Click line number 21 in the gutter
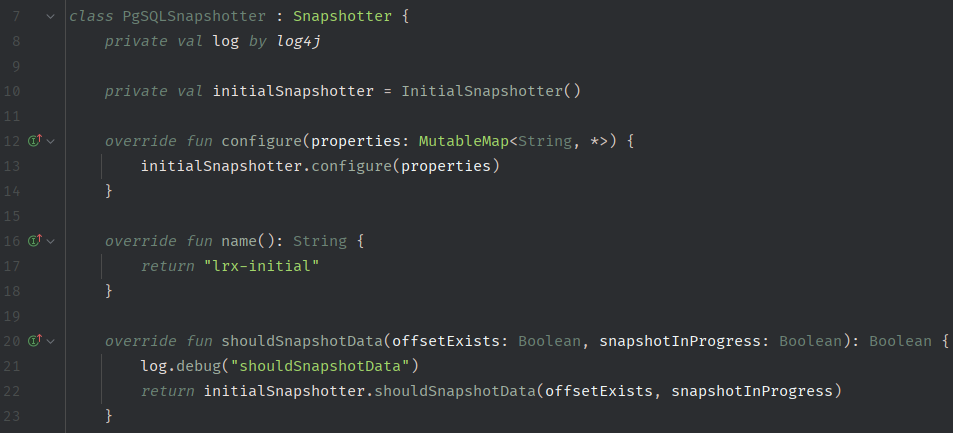 (13, 365)
